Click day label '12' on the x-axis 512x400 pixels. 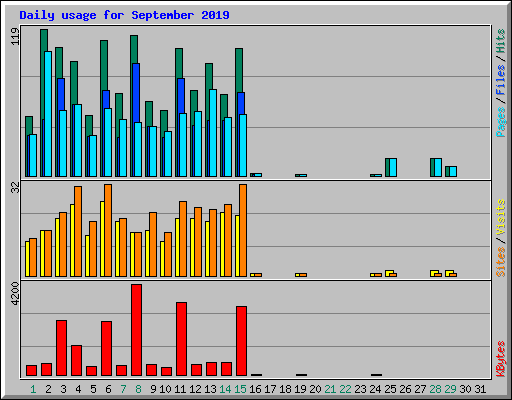(x=195, y=389)
